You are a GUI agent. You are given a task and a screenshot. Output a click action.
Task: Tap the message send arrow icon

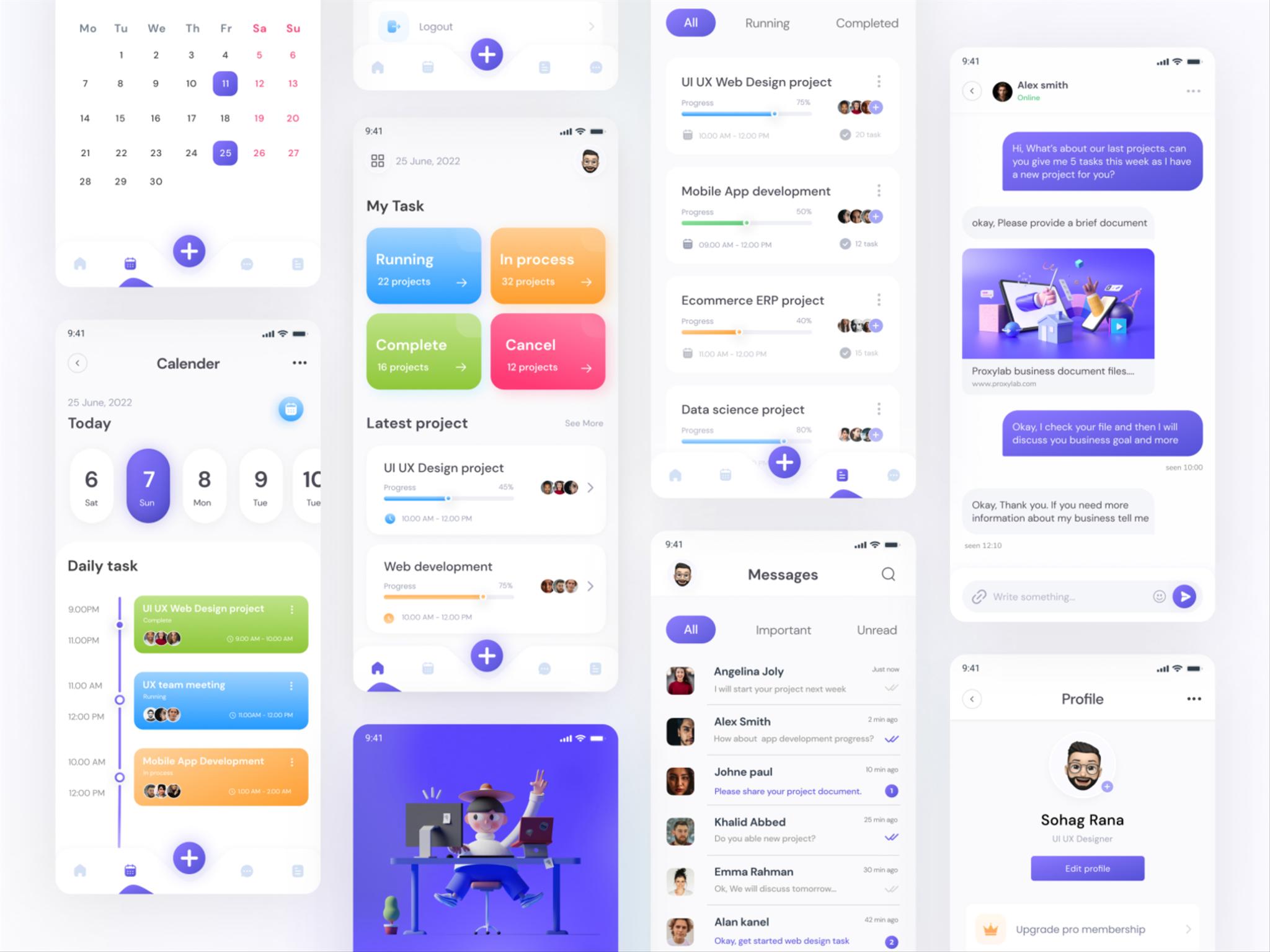click(x=1183, y=596)
